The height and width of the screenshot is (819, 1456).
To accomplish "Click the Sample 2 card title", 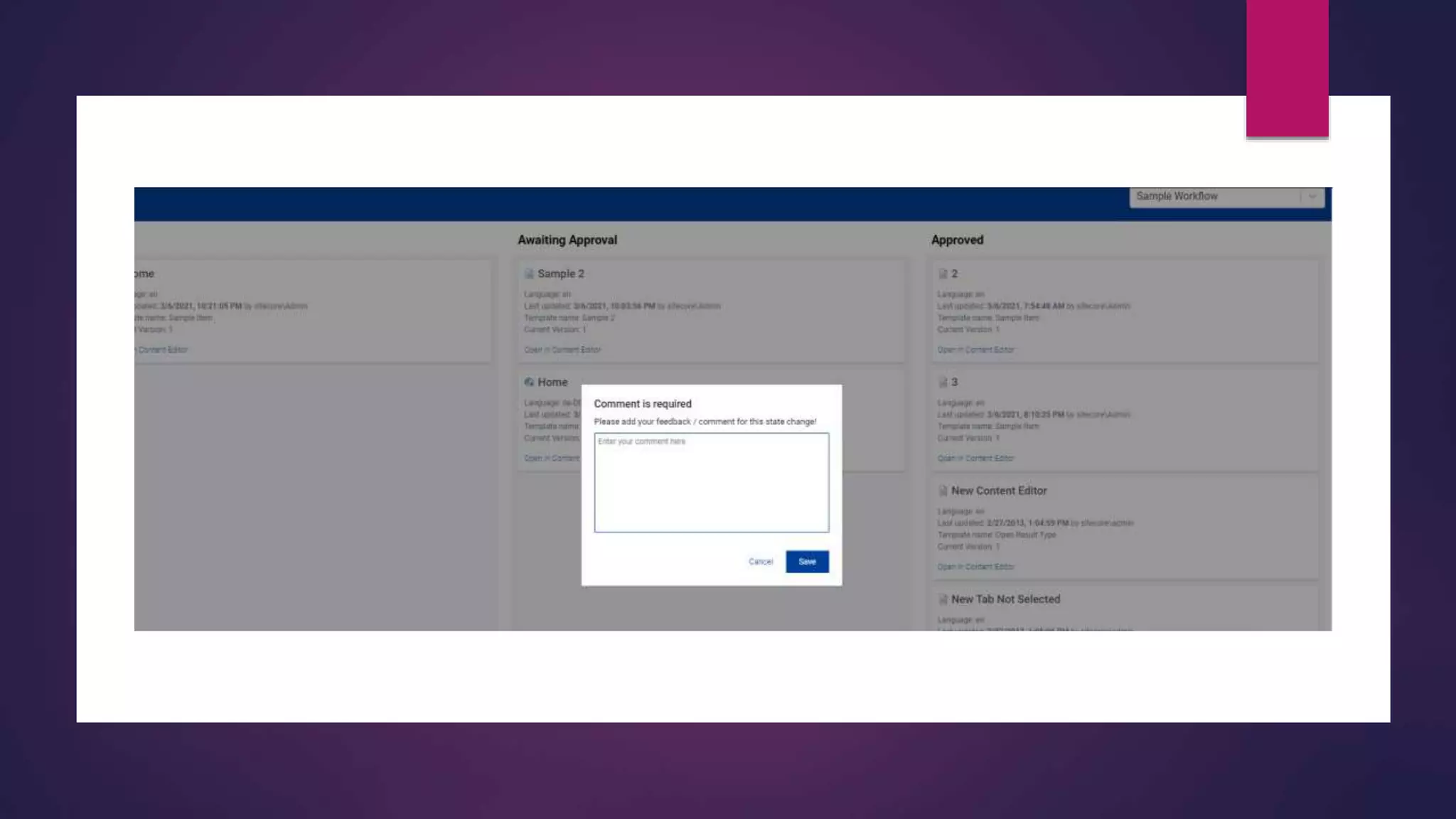I will coord(560,274).
